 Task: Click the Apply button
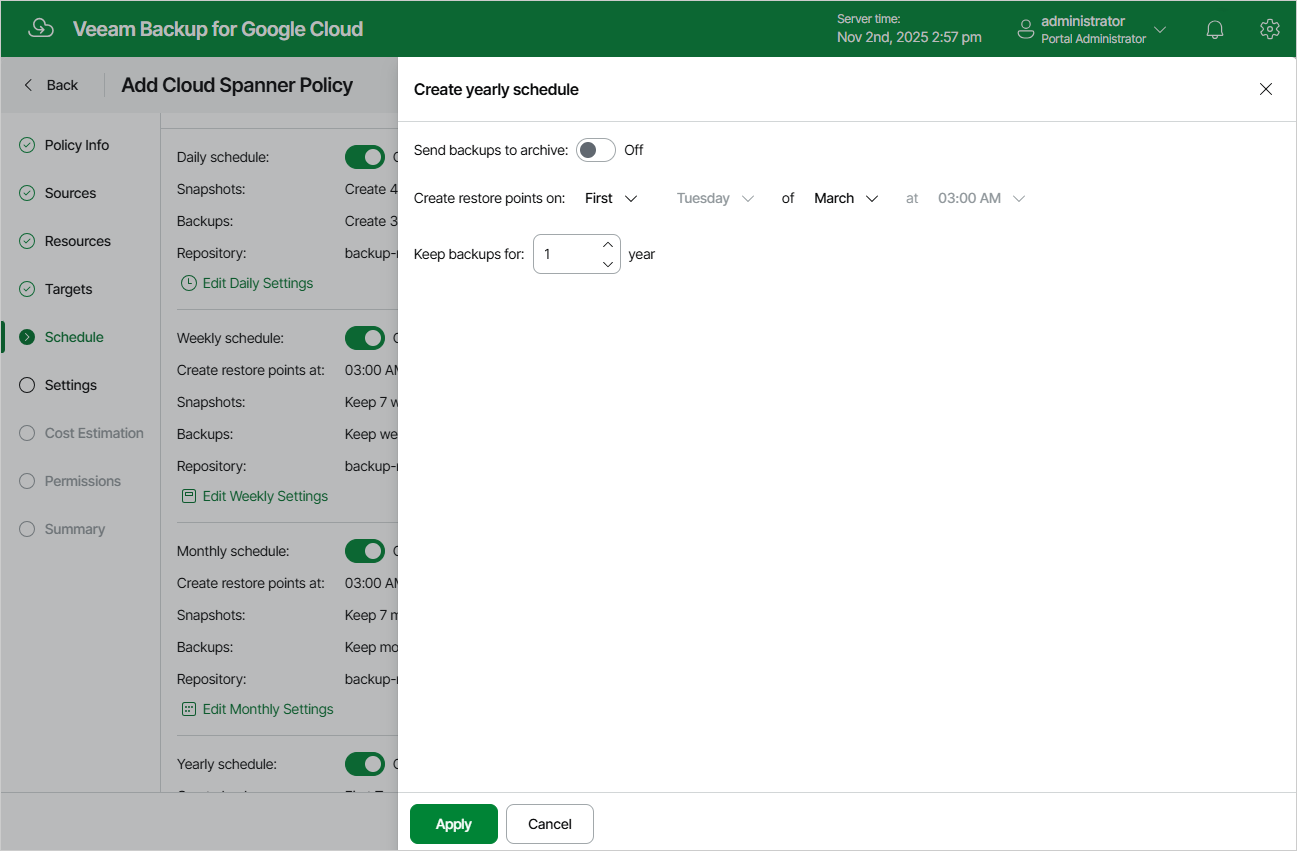click(x=453, y=824)
